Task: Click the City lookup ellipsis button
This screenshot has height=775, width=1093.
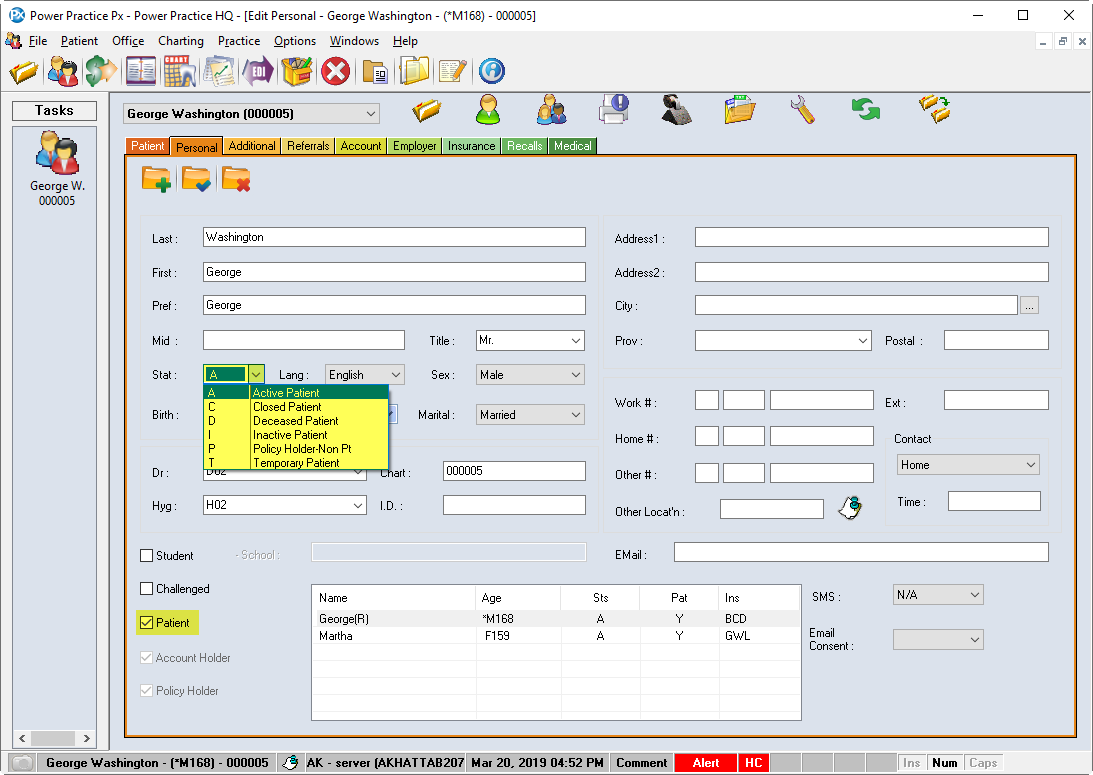Action: point(1029,306)
